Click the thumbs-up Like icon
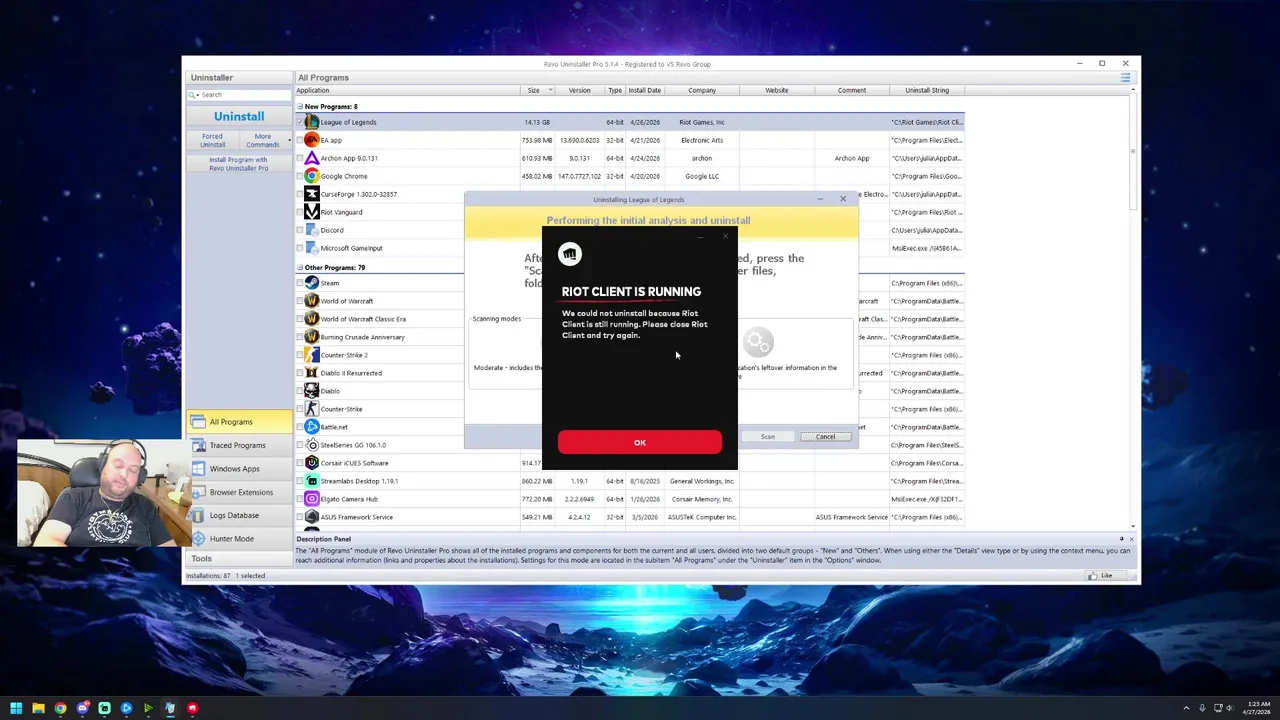This screenshot has width=1280, height=720. point(1093,575)
